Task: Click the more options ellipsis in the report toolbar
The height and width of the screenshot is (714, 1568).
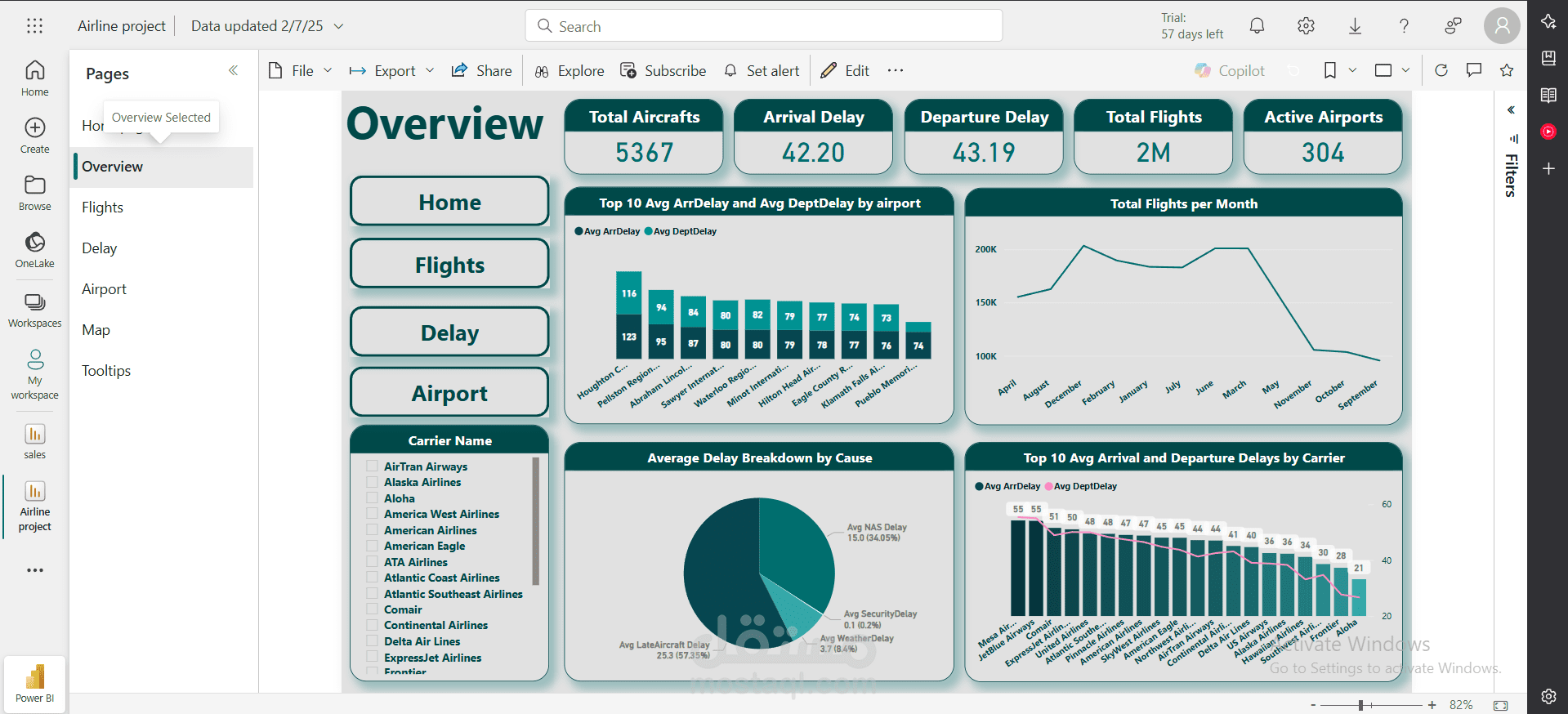Action: click(x=896, y=70)
